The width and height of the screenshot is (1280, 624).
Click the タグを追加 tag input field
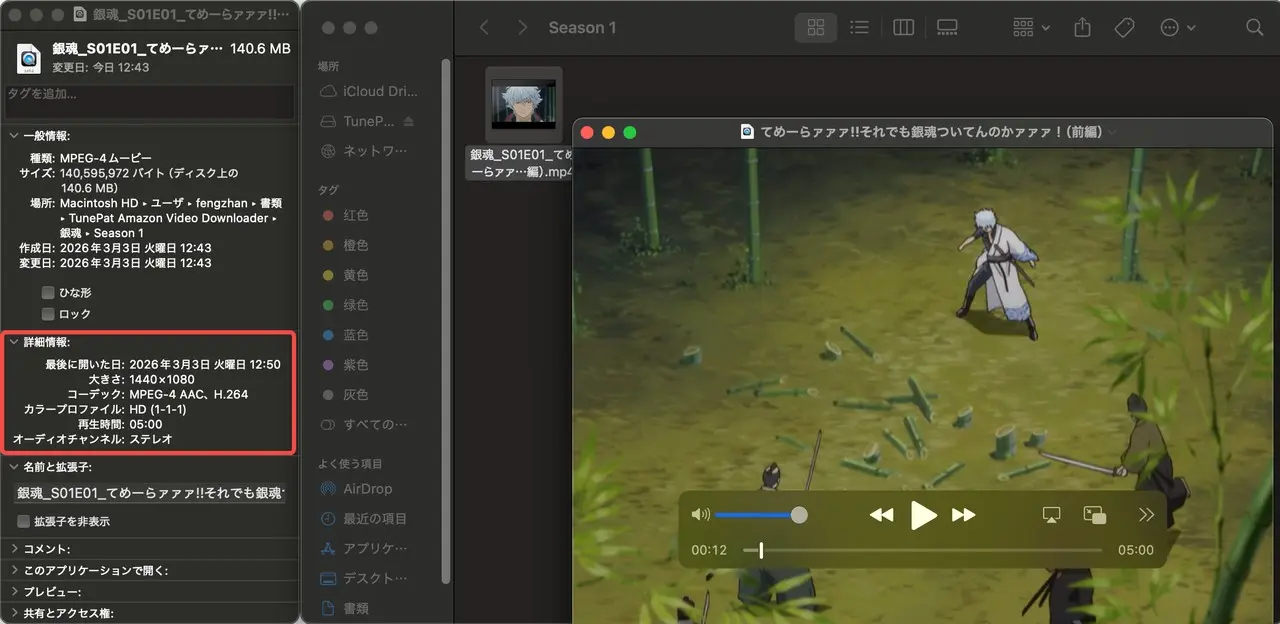coord(150,102)
